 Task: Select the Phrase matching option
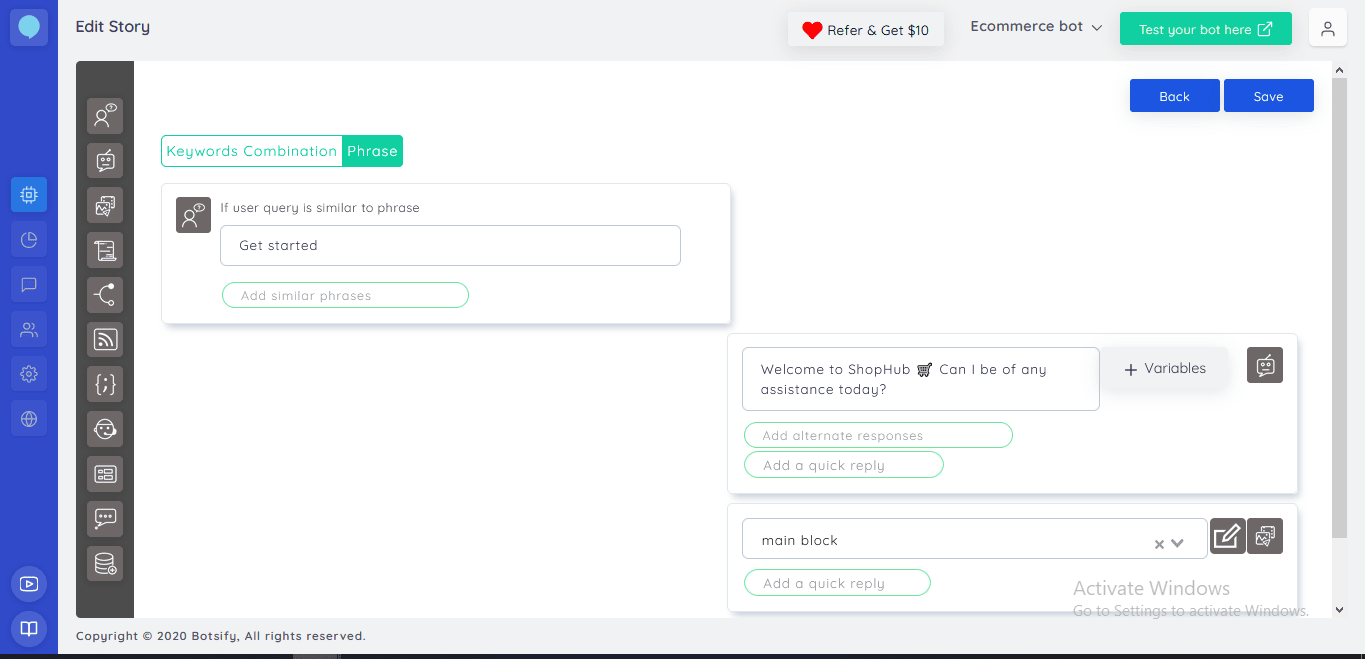point(372,151)
